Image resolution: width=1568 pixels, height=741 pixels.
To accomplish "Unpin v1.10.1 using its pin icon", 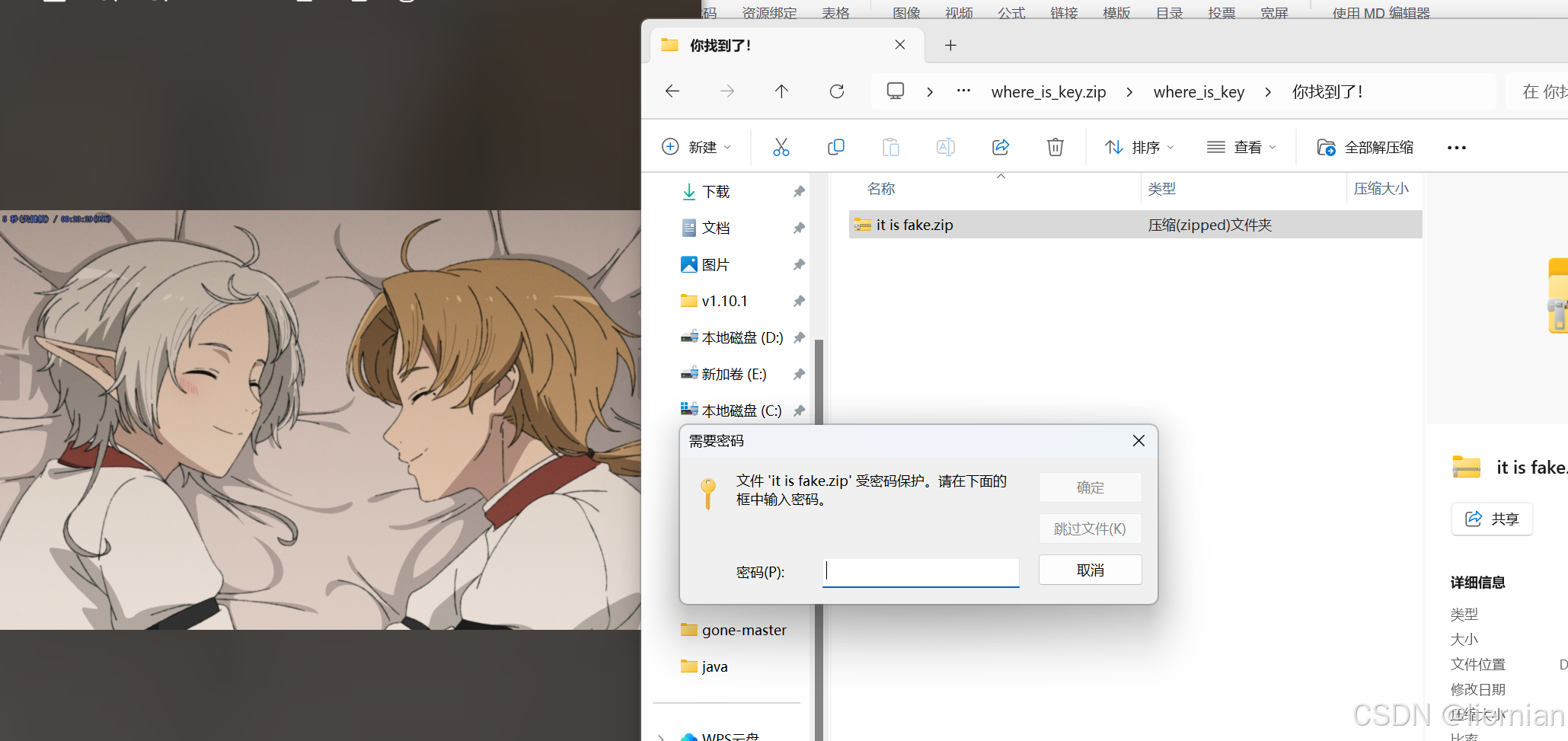I will pos(799,302).
